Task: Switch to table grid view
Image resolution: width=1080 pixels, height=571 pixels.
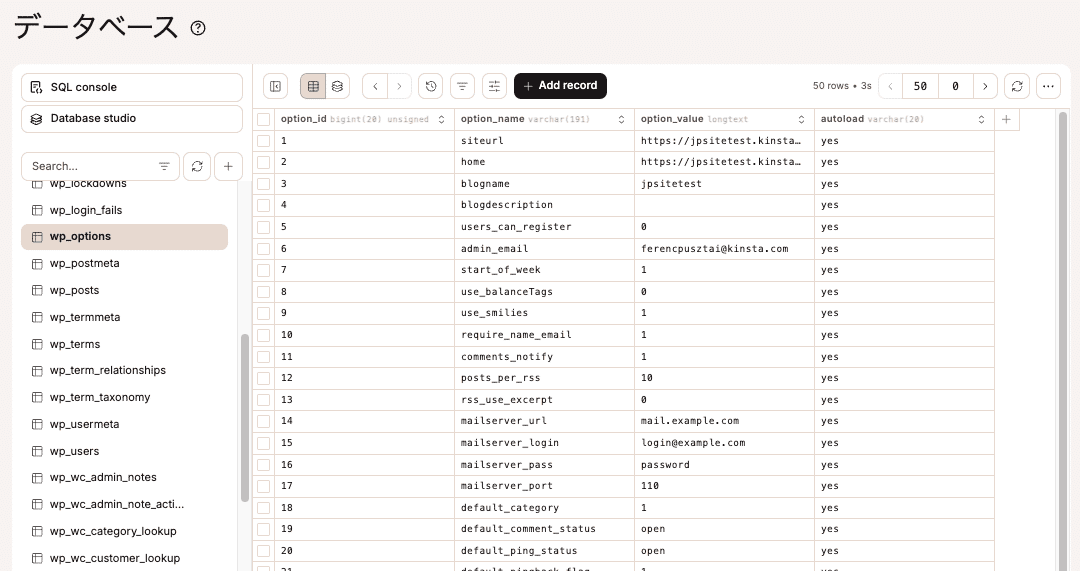Action: pos(313,86)
